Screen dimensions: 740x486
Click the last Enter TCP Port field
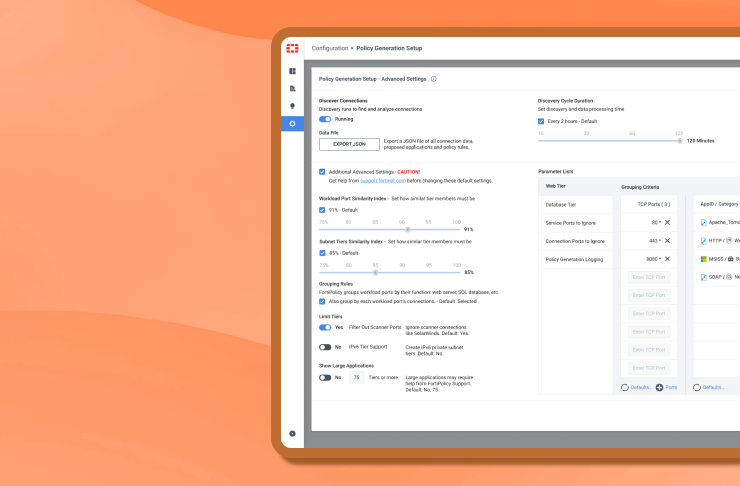(x=649, y=368)
